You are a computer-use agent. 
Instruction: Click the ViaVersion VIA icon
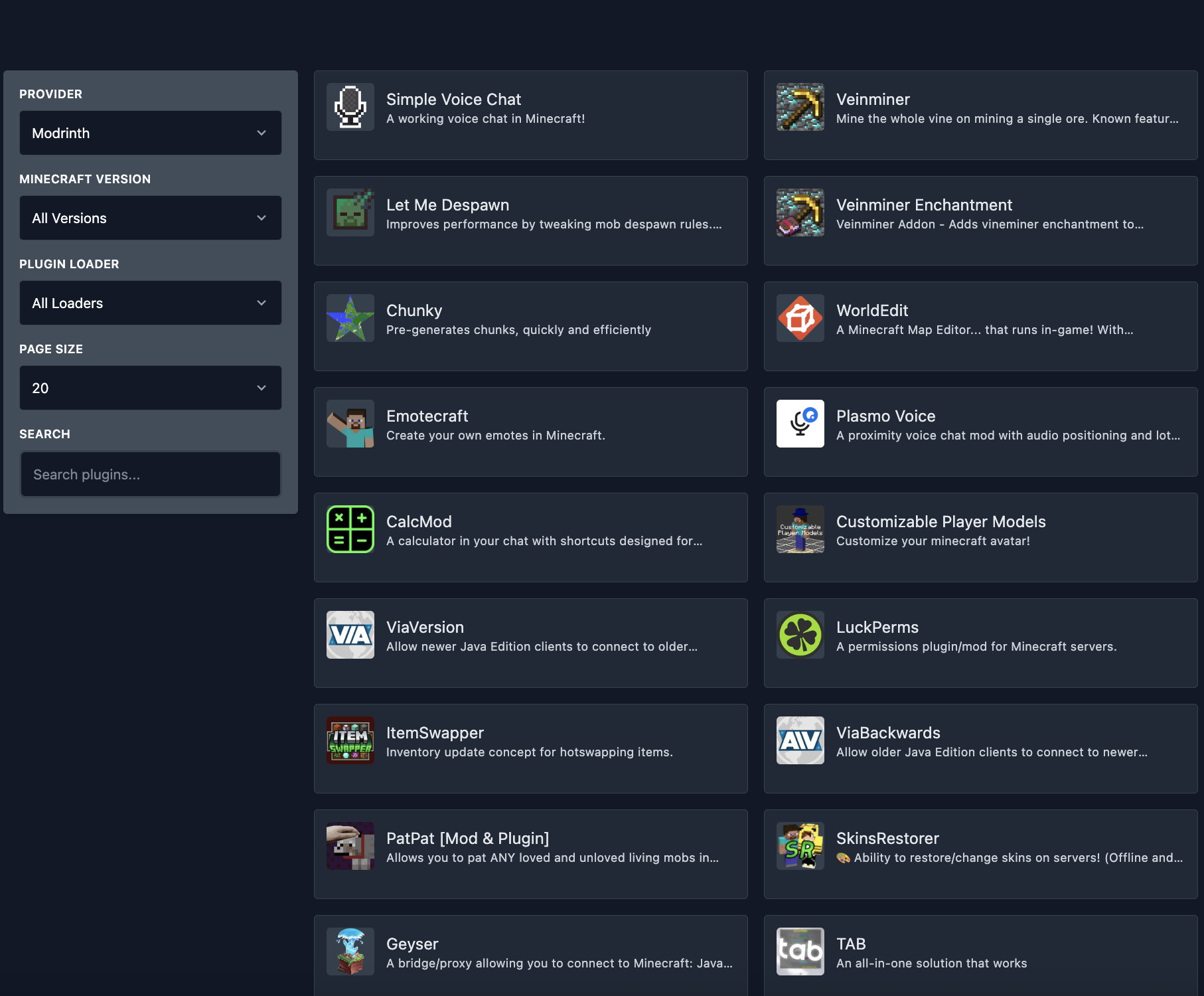350,635
